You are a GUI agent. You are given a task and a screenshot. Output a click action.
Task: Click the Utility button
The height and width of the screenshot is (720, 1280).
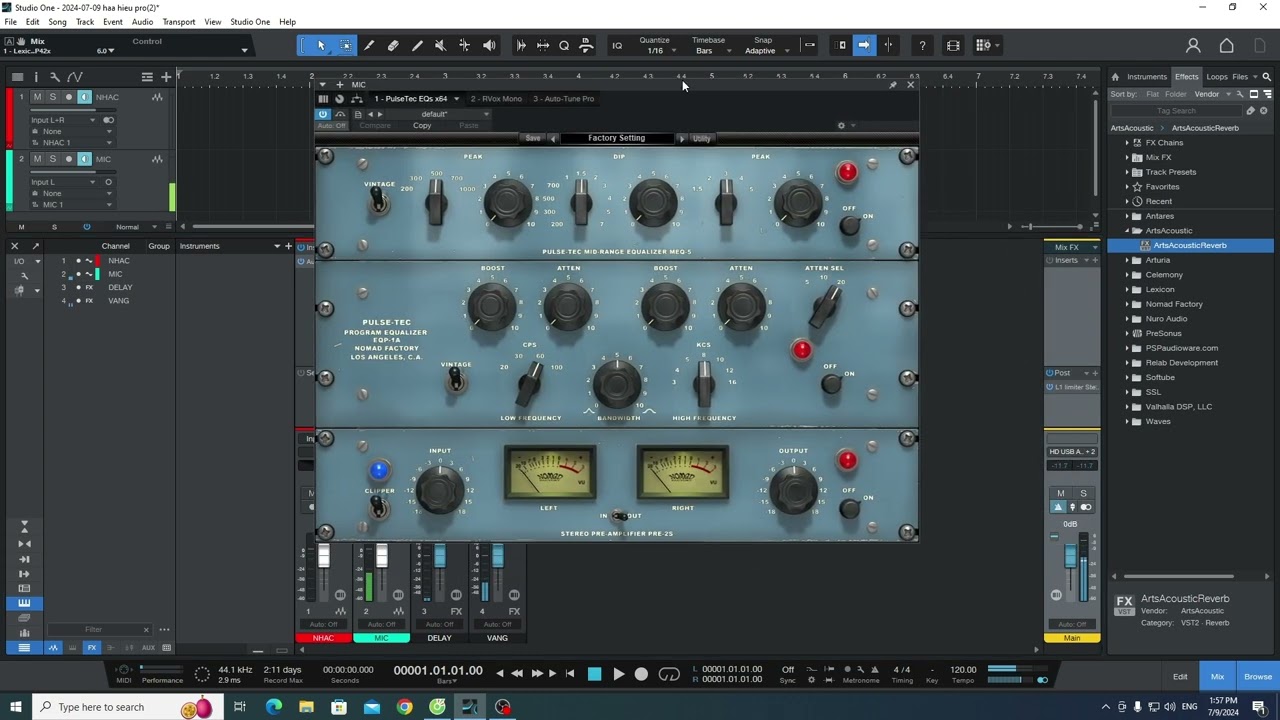701,138
